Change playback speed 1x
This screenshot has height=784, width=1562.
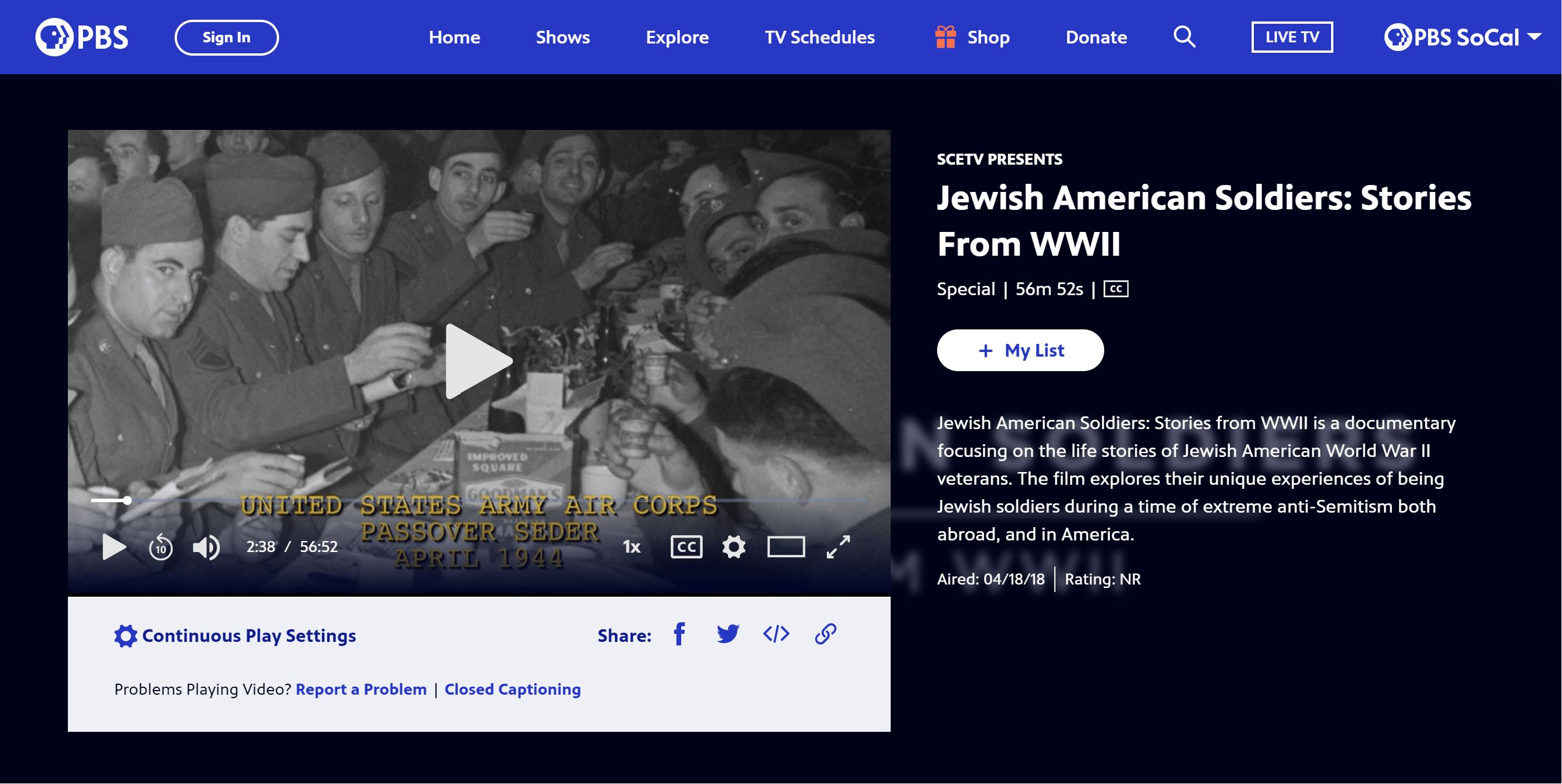coord(631,547)
